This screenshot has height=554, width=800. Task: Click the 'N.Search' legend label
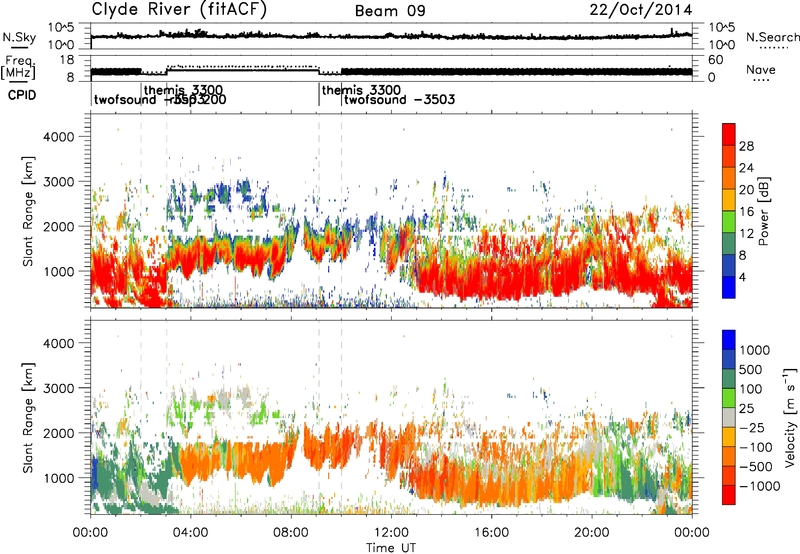[x=773, y=37]
